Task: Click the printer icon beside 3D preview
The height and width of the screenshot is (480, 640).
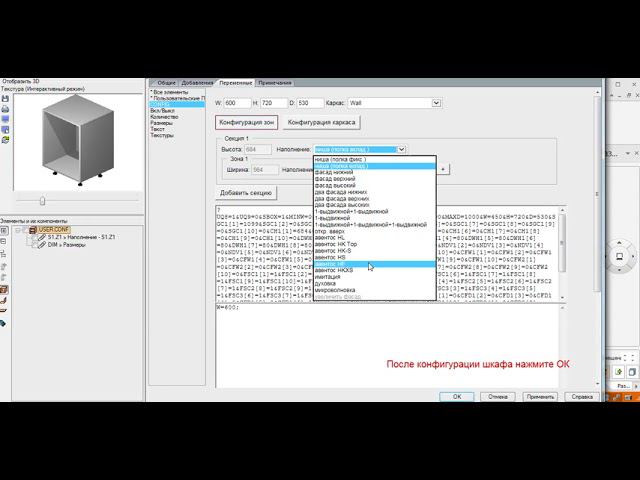Action: point(5,109)
